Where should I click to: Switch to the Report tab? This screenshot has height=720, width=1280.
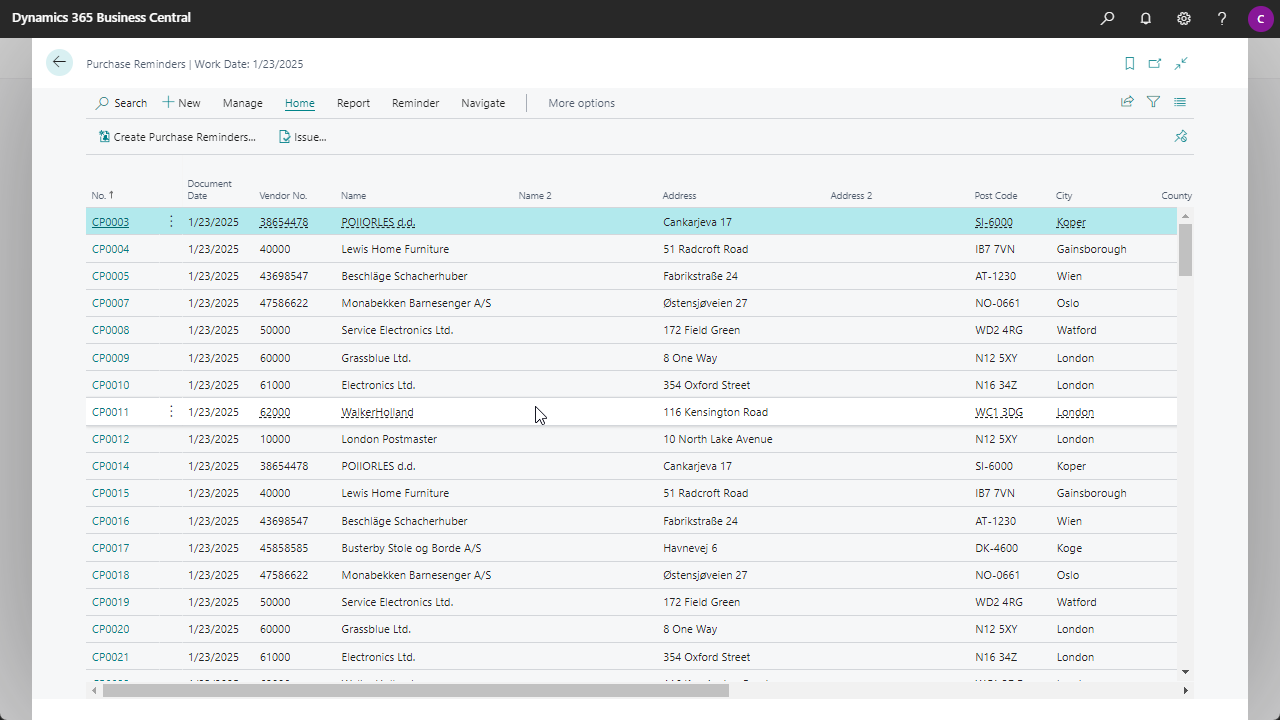pyautogui.click(x=353, y=103)
